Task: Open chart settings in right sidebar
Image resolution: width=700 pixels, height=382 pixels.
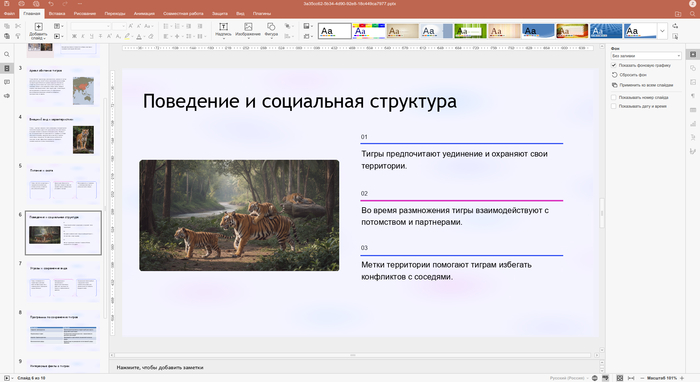Action: 693,124
